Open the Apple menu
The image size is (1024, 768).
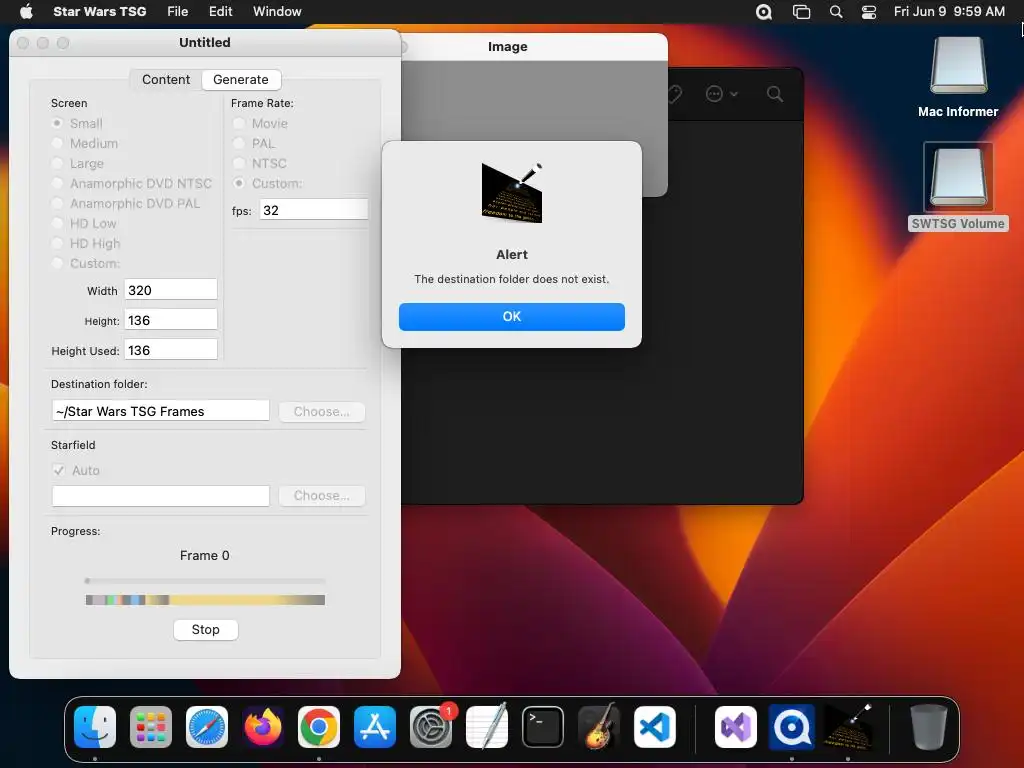click(26, 11)
